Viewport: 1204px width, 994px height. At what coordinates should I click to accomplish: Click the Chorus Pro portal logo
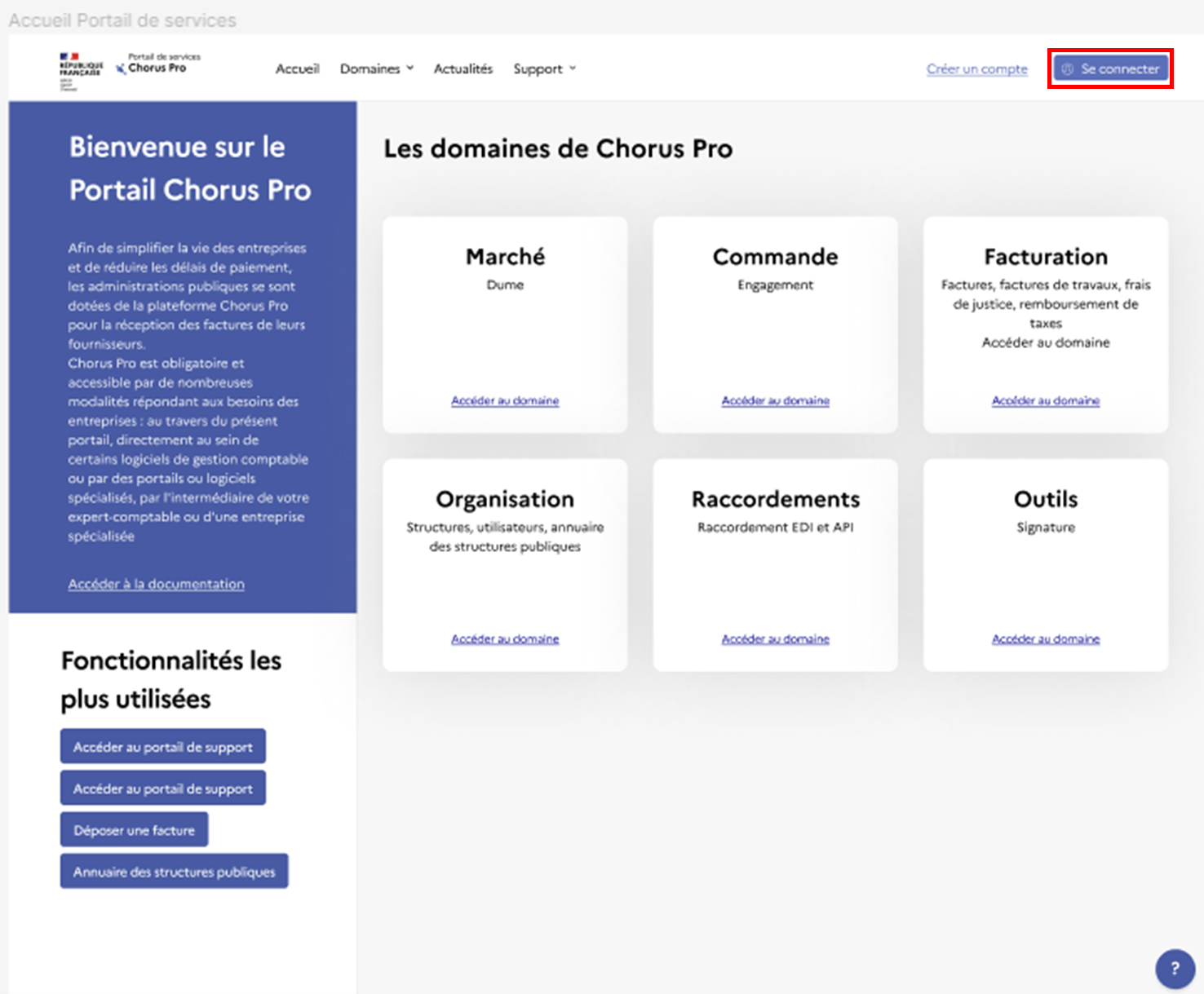pyautogui.click(x=157, y=64)
